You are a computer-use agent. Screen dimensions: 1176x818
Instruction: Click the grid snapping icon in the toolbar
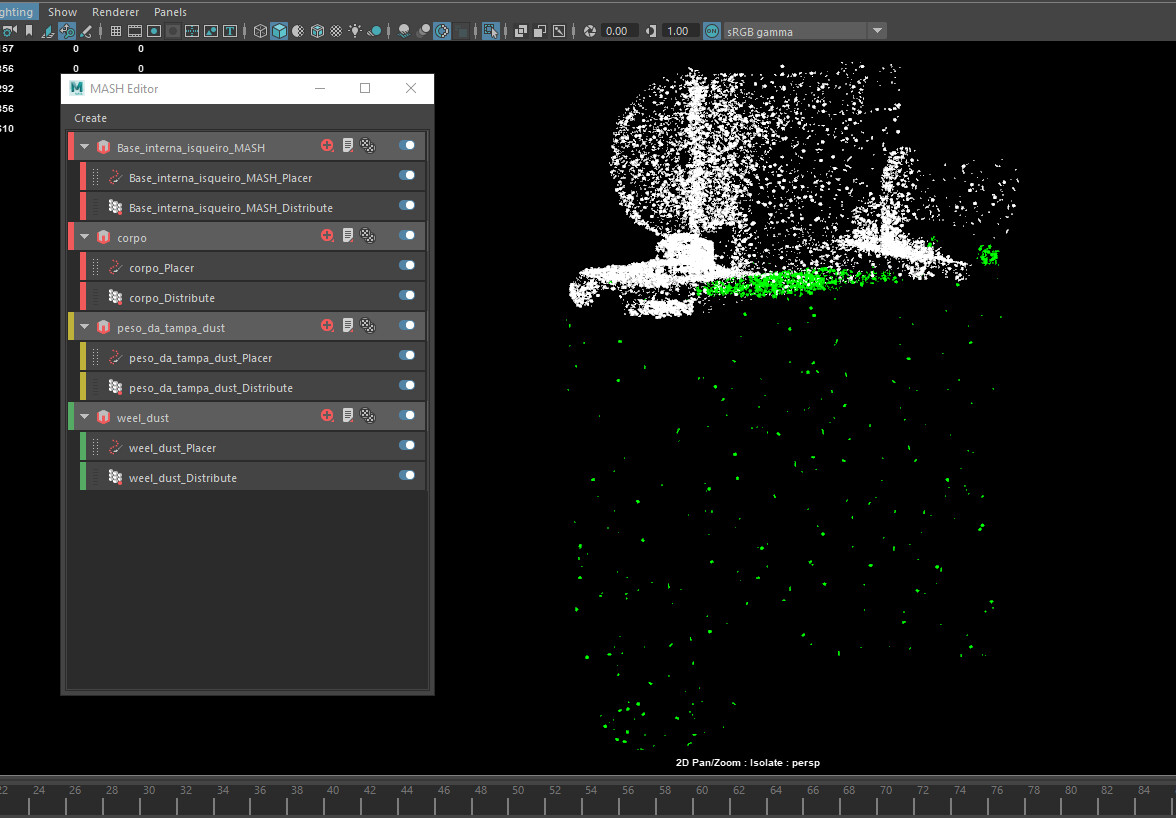[x=116, y=30]
